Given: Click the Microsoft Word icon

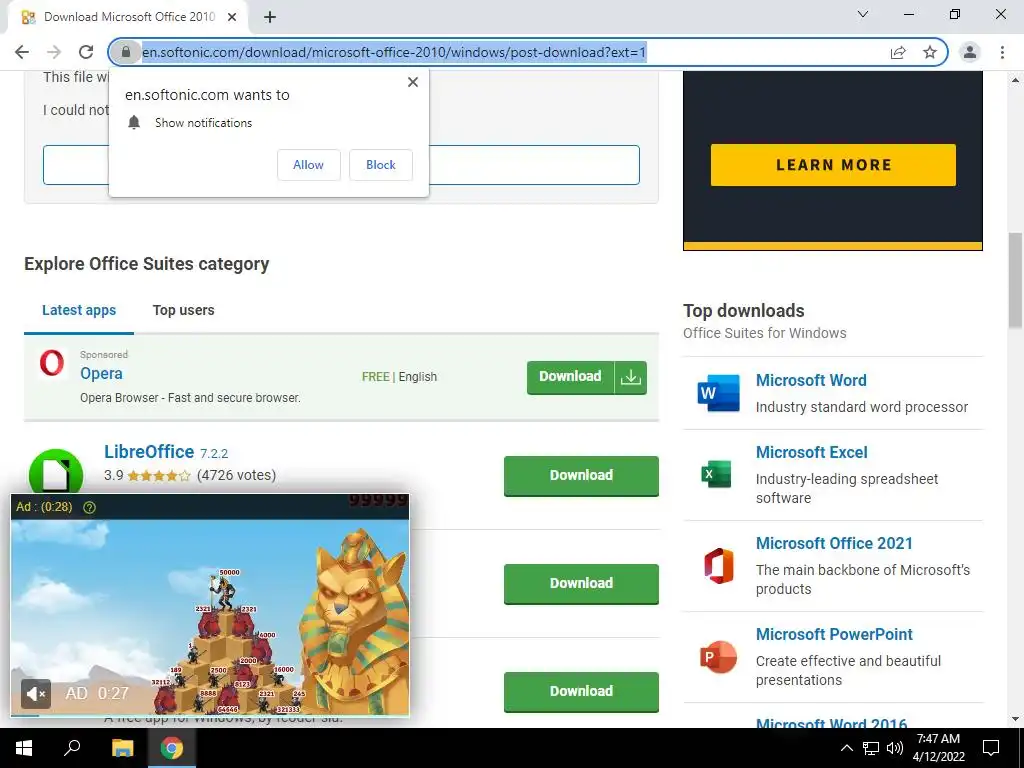Looking at the screenshot, I should point(718,393).
